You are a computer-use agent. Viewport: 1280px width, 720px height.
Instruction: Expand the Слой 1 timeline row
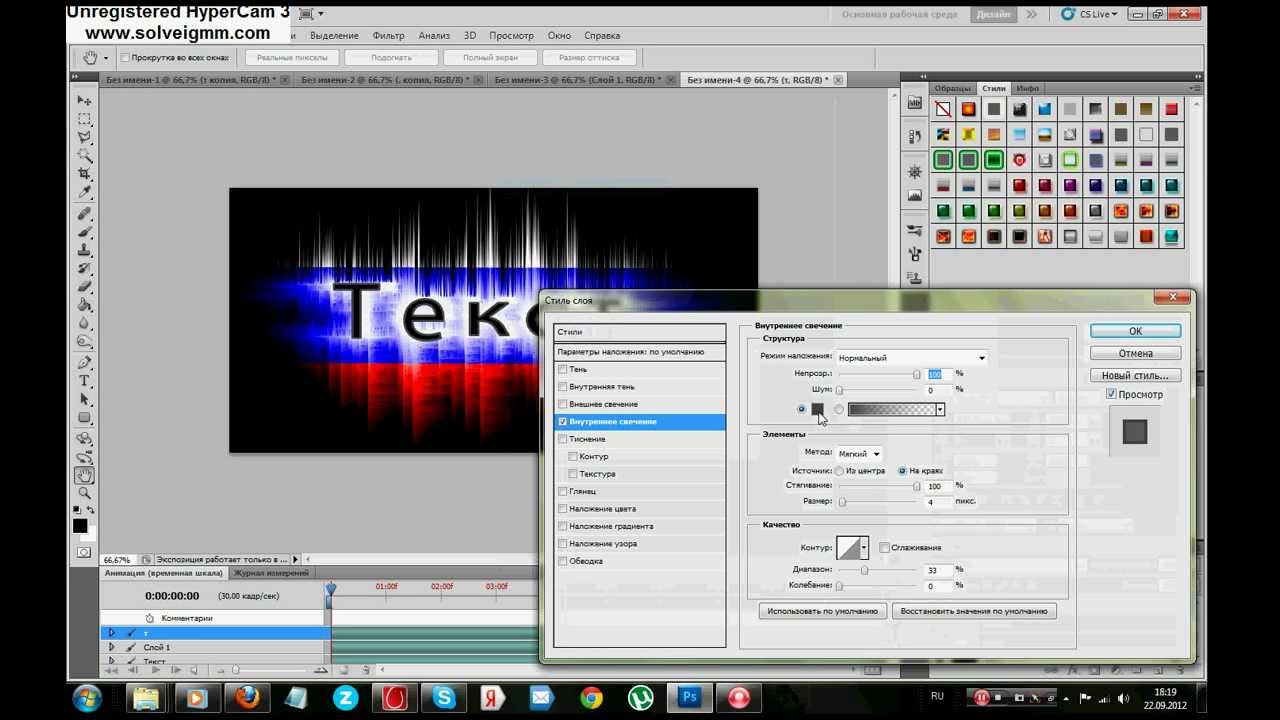[x=111, y=647]
